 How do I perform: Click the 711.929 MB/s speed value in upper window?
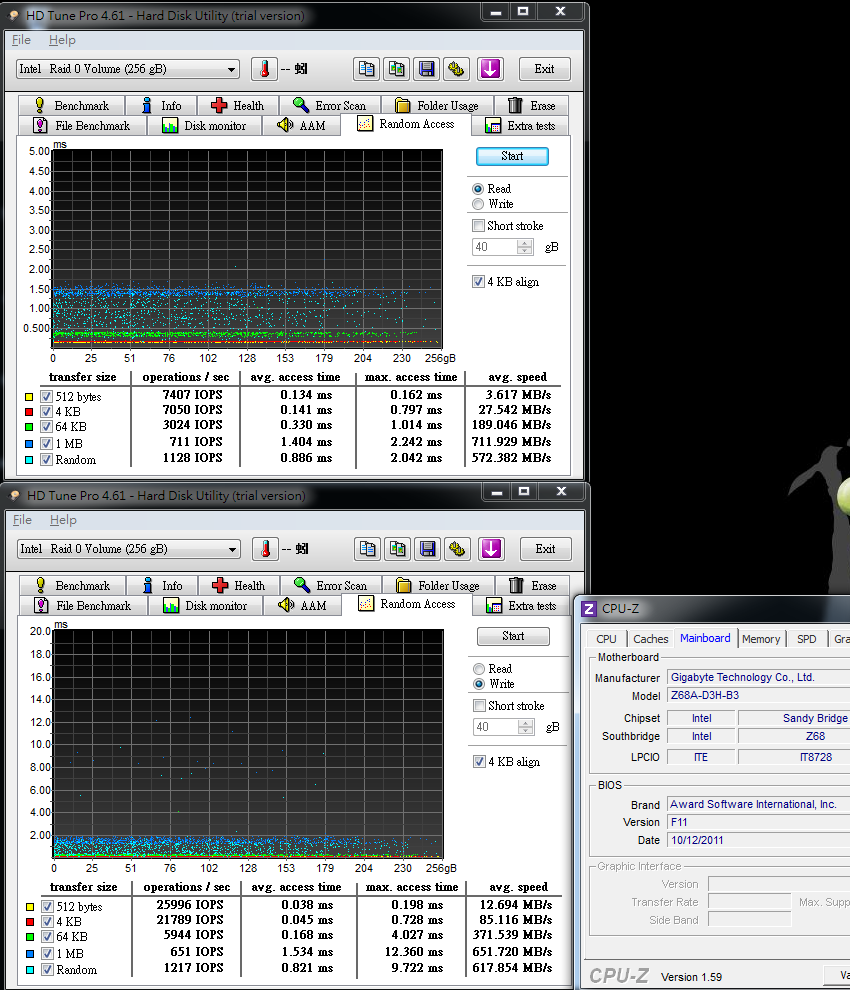pos(512,441)
